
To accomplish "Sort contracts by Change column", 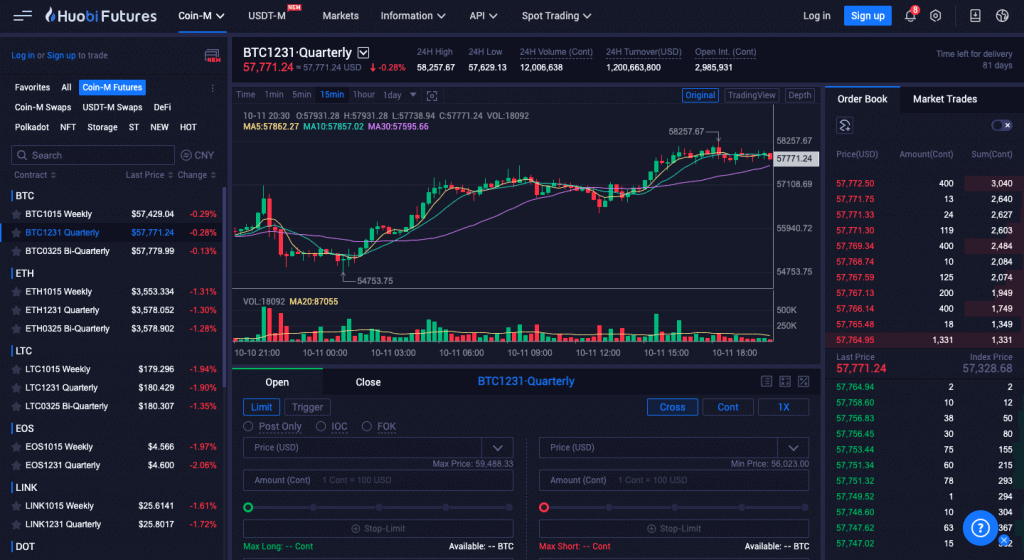I will click(x=197, y=175).
